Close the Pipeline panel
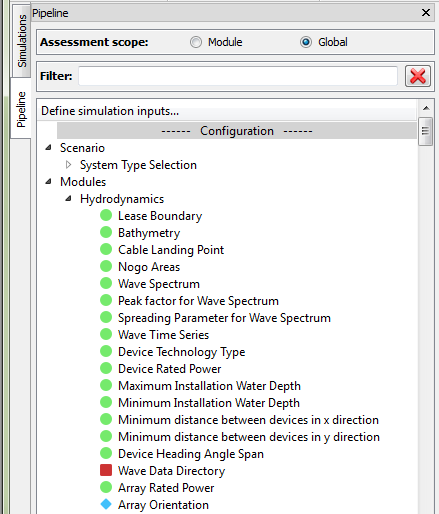 click(426, 13)
